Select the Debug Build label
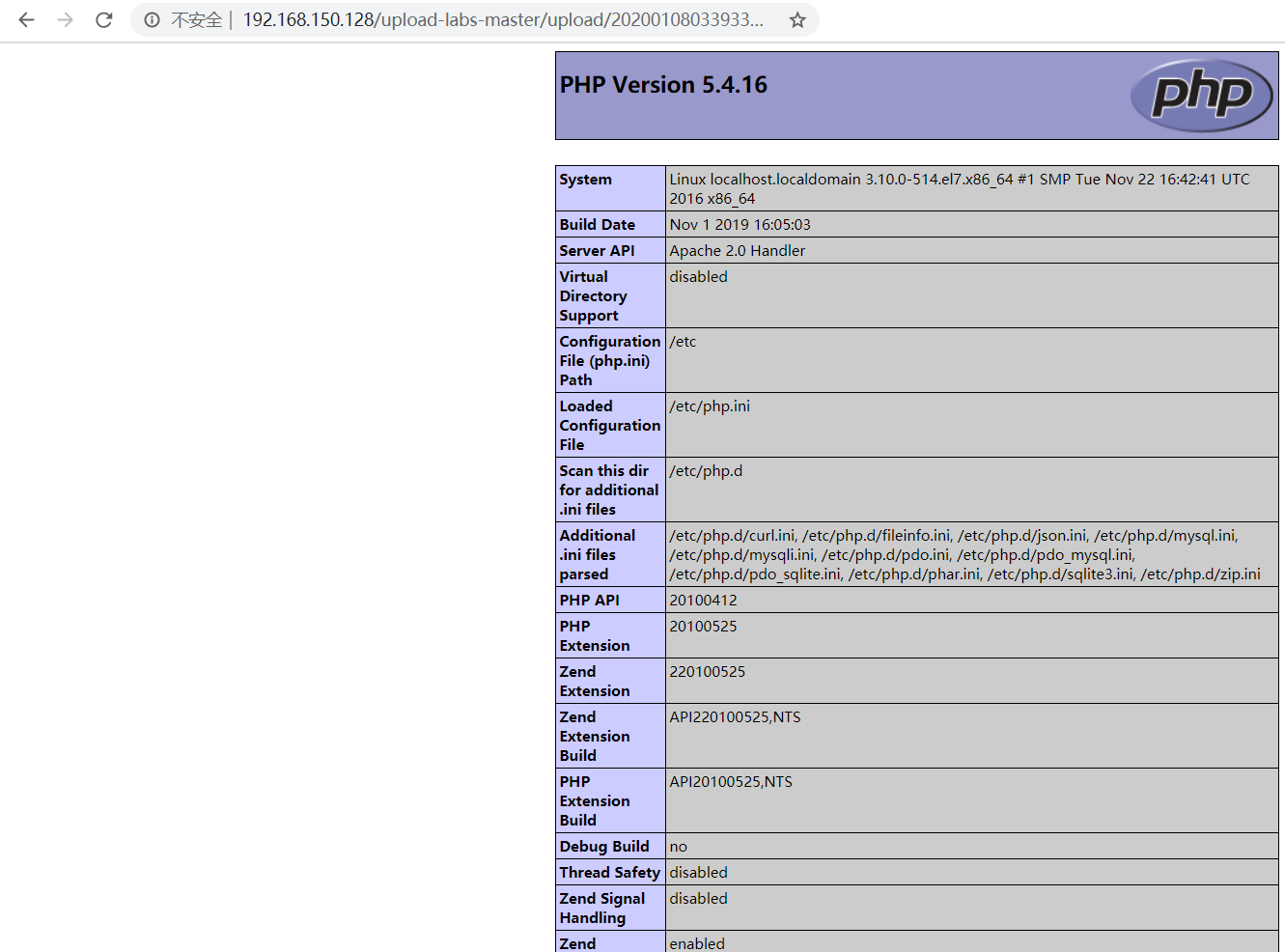The width and height of the screenshot is (1285, 952). (604, 847)
